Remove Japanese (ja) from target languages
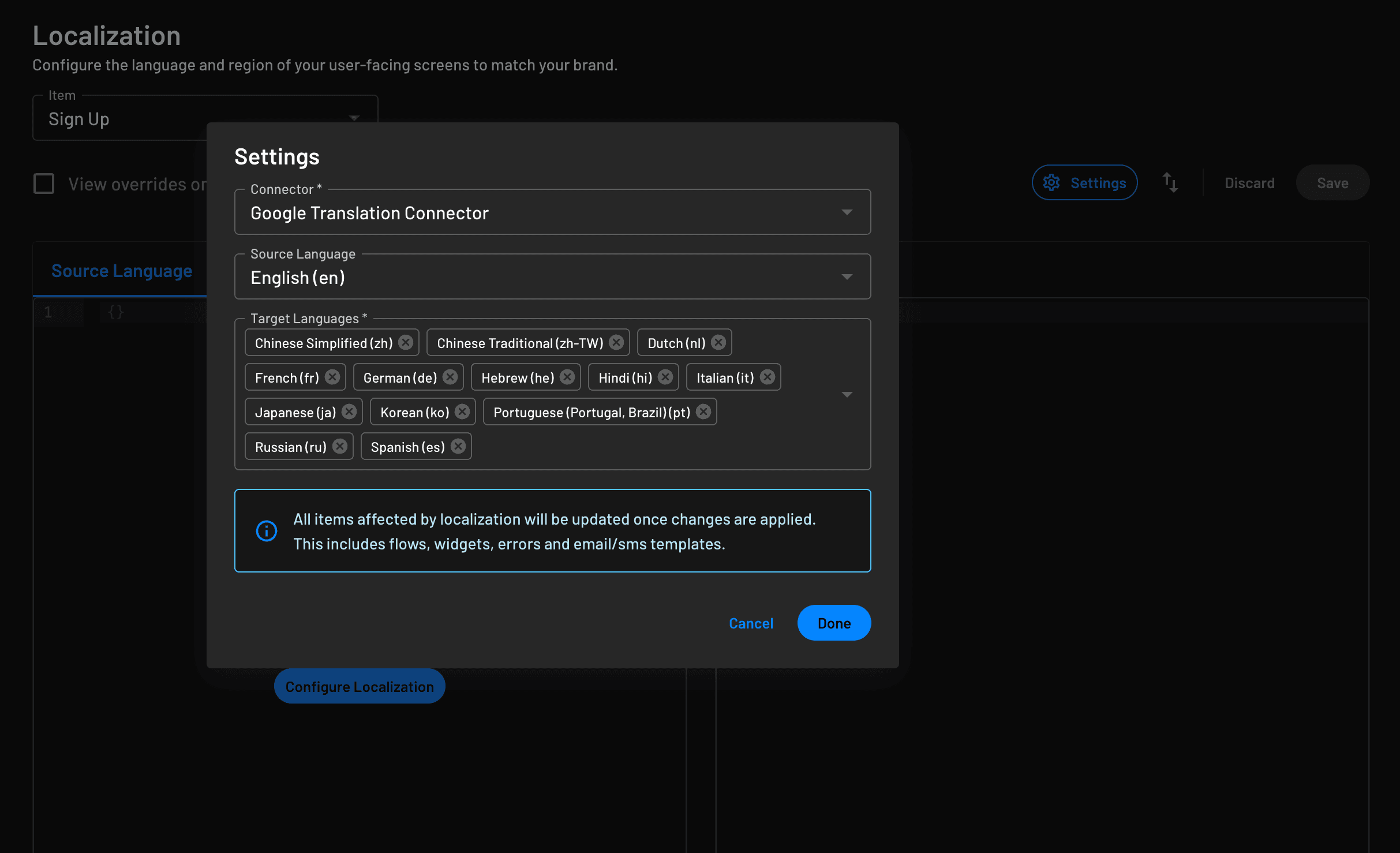The width and height of the screenshot is (1400, 853). (x=349, y=411)
